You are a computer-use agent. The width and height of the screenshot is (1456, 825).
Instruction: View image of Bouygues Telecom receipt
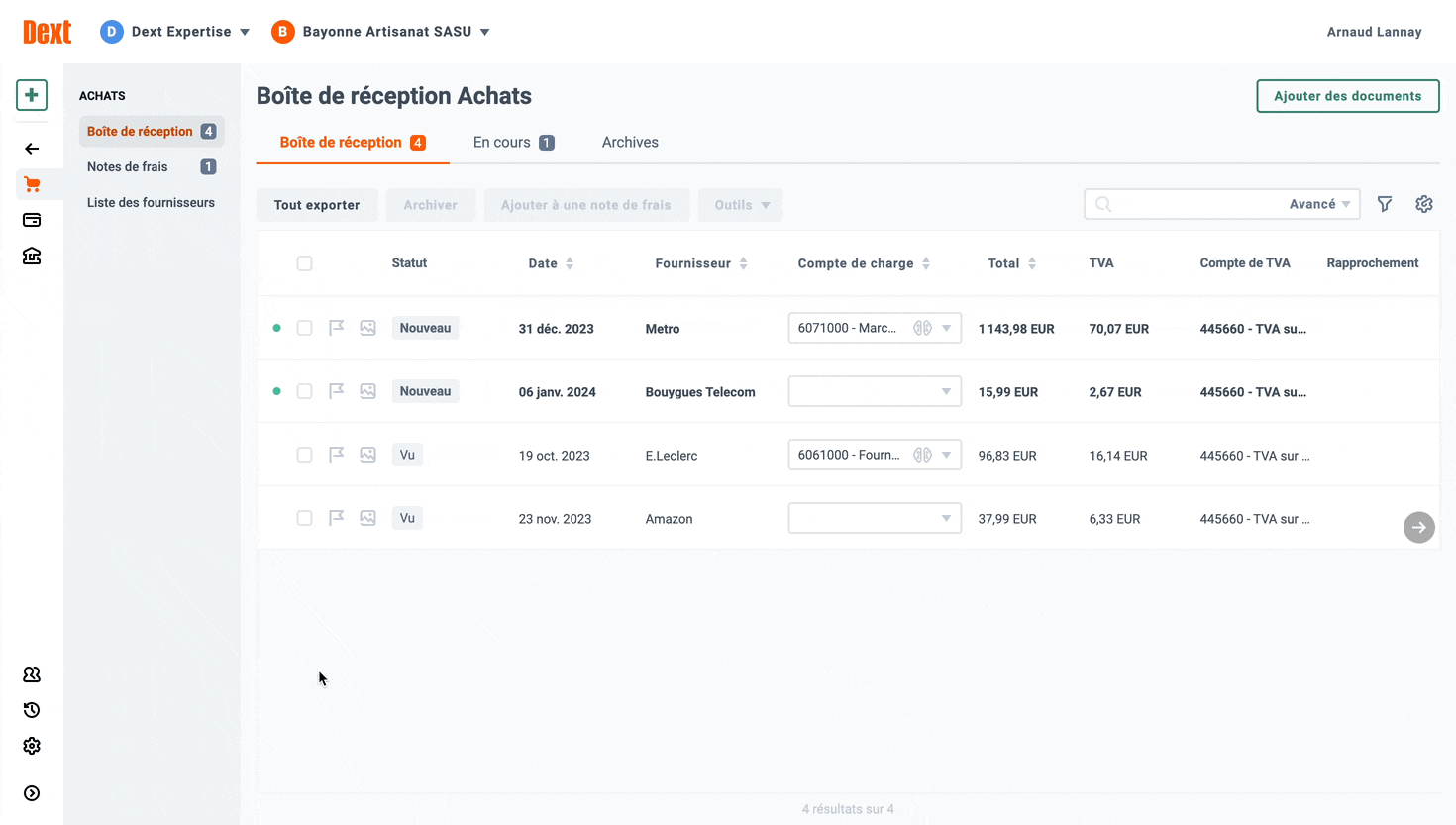[368, 391]
